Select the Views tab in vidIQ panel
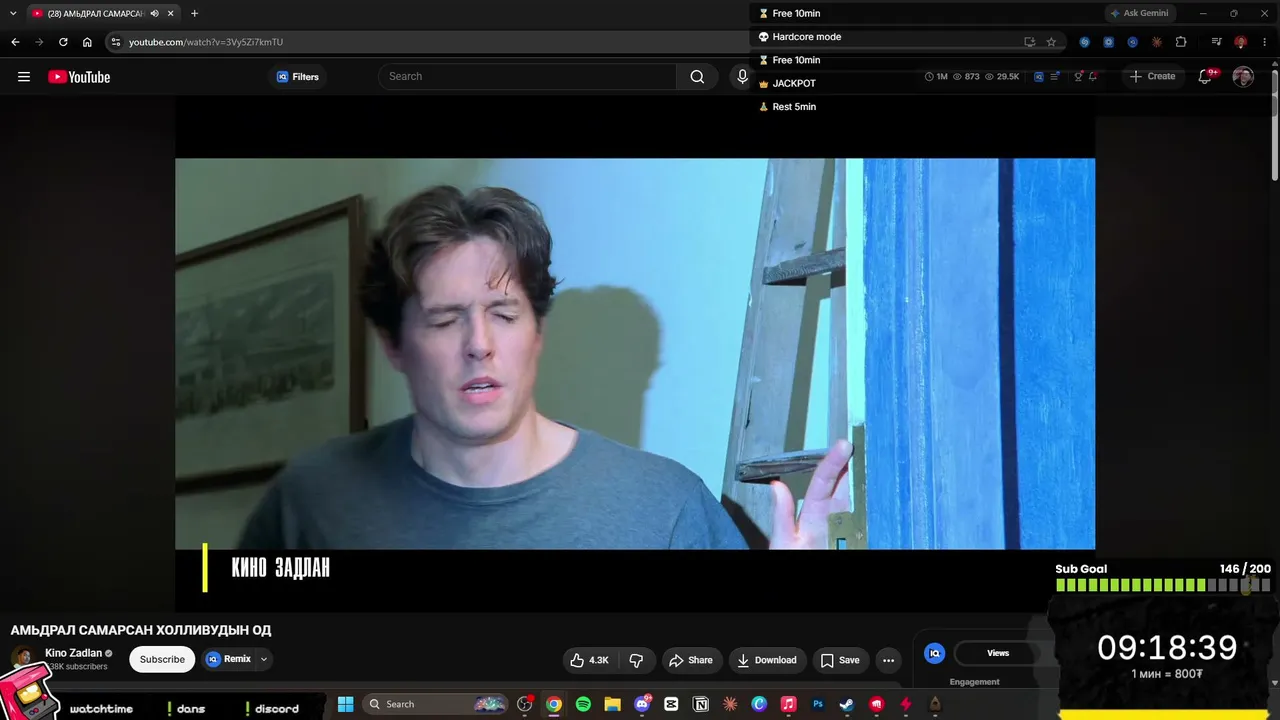 (x=998, y=653)
